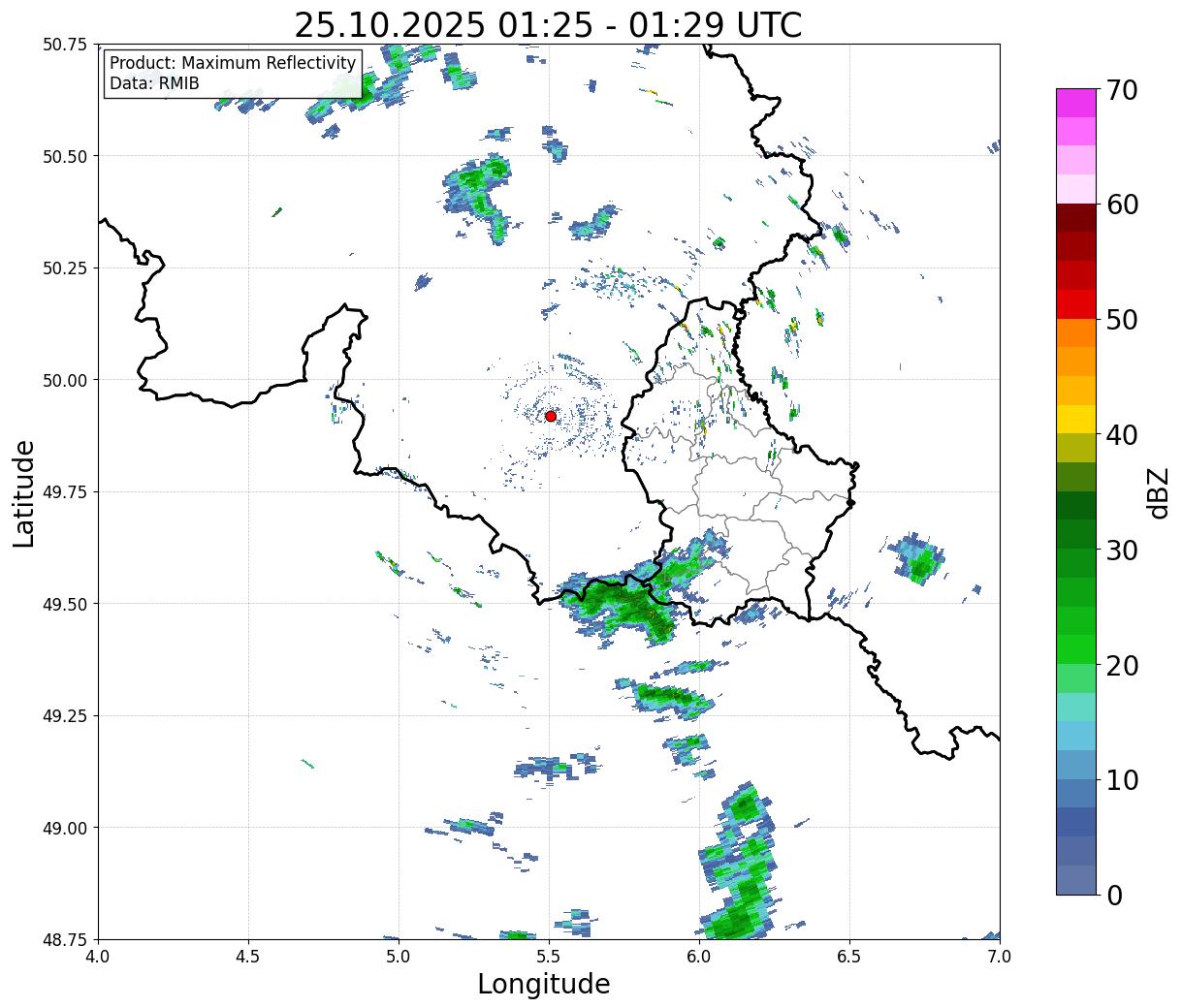This screenshot has height=1008, width=1182.
Task: Click the red radar location marker
Action: click(x=551, y=416)
